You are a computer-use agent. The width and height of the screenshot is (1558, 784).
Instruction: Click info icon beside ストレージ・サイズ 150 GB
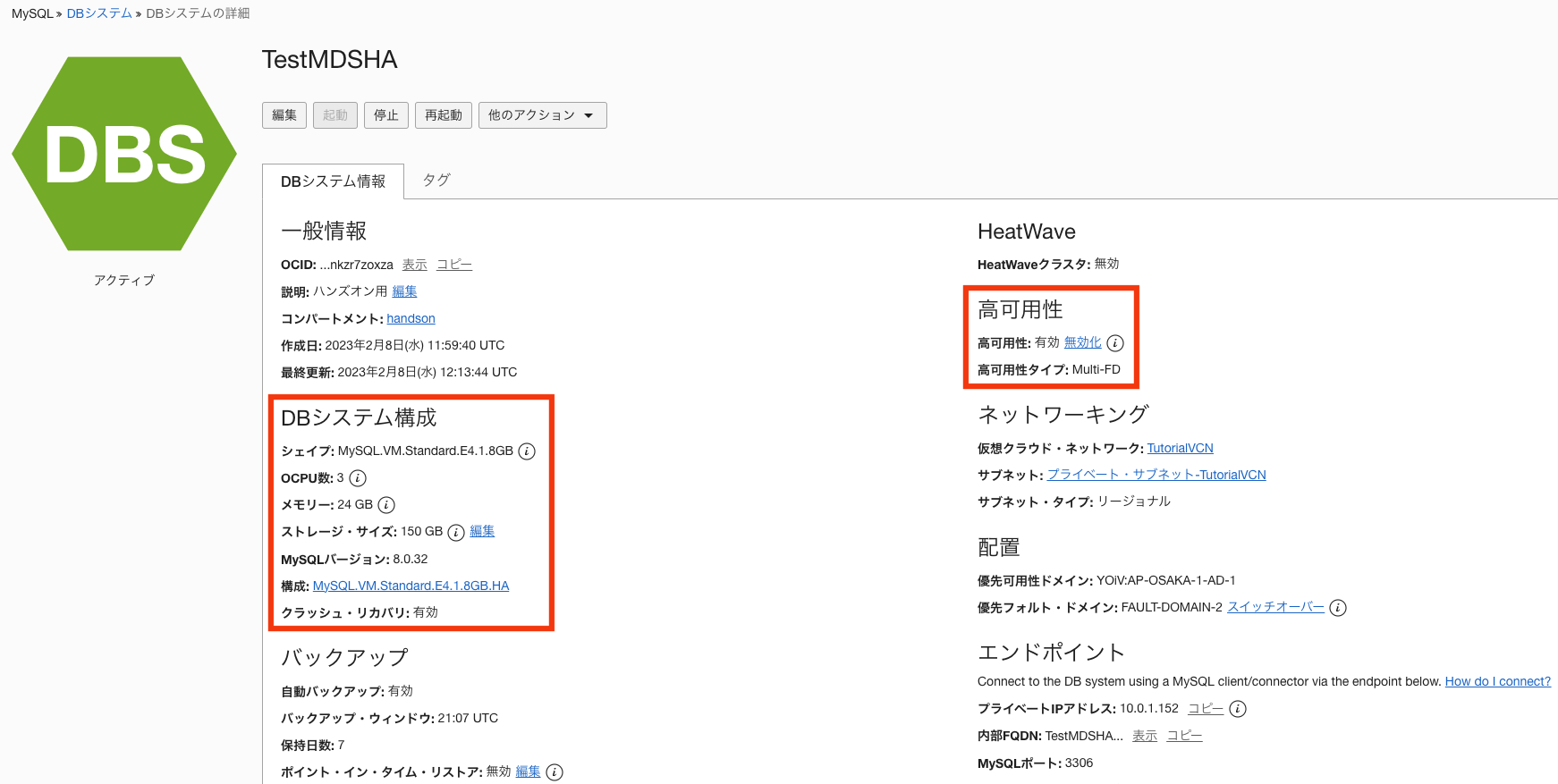[456, 533]
